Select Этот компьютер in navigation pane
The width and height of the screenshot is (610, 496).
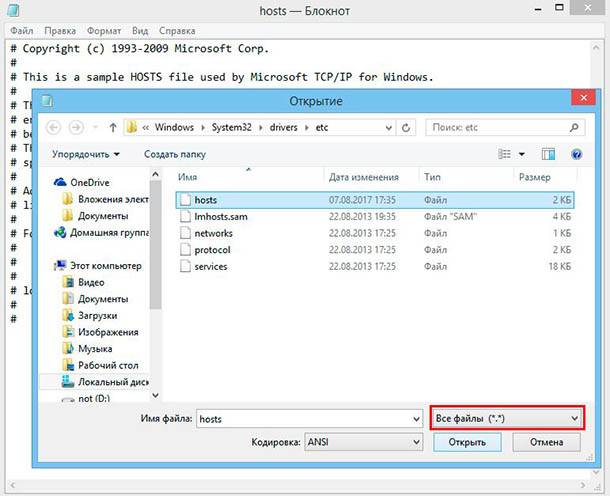[98, 266]
